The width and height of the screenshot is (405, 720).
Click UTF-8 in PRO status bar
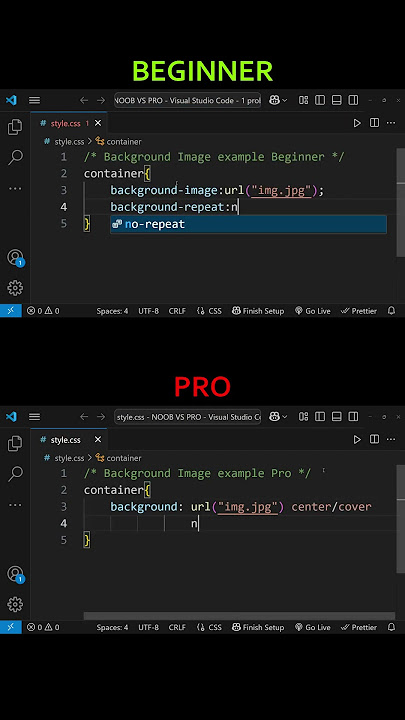(148, 627)
